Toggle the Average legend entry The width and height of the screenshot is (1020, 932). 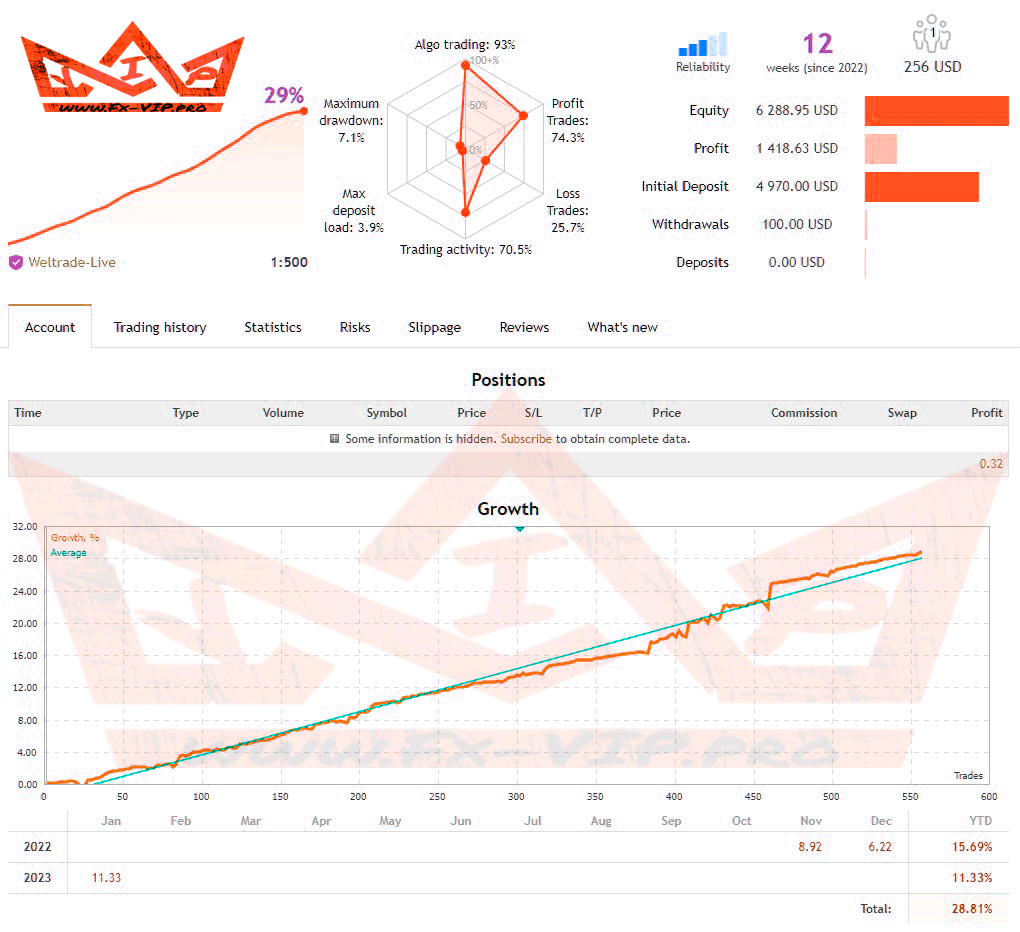click(x=68, y=553)
